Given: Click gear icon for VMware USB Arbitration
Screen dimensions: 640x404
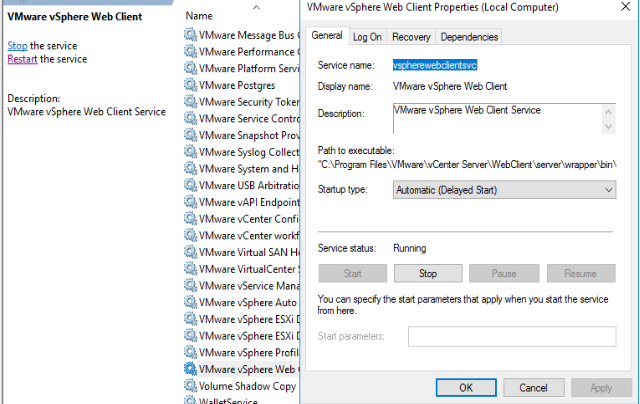Looking at the screenshot, I should [190, 185].
